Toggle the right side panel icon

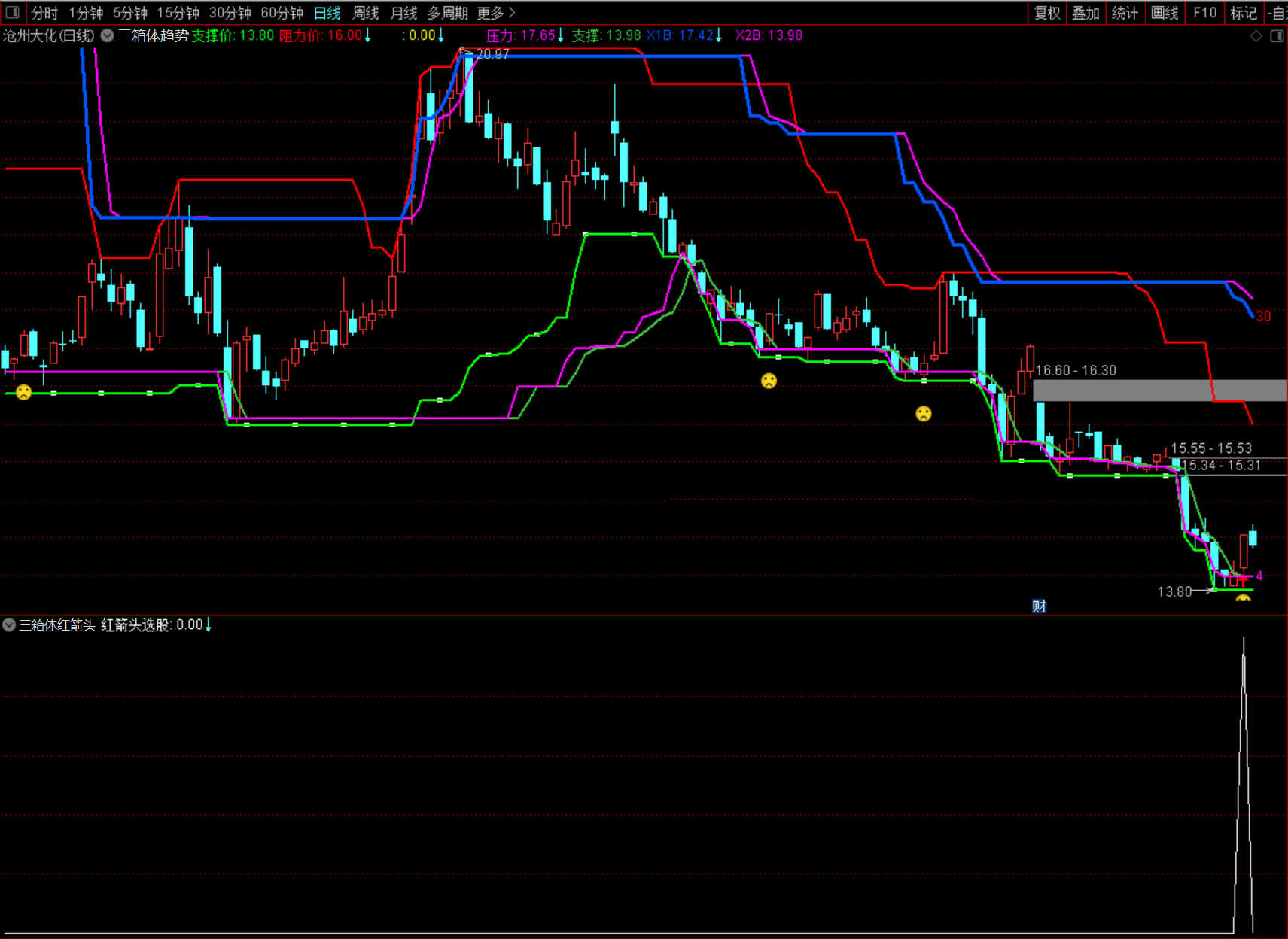click(x=1277, y=36)
